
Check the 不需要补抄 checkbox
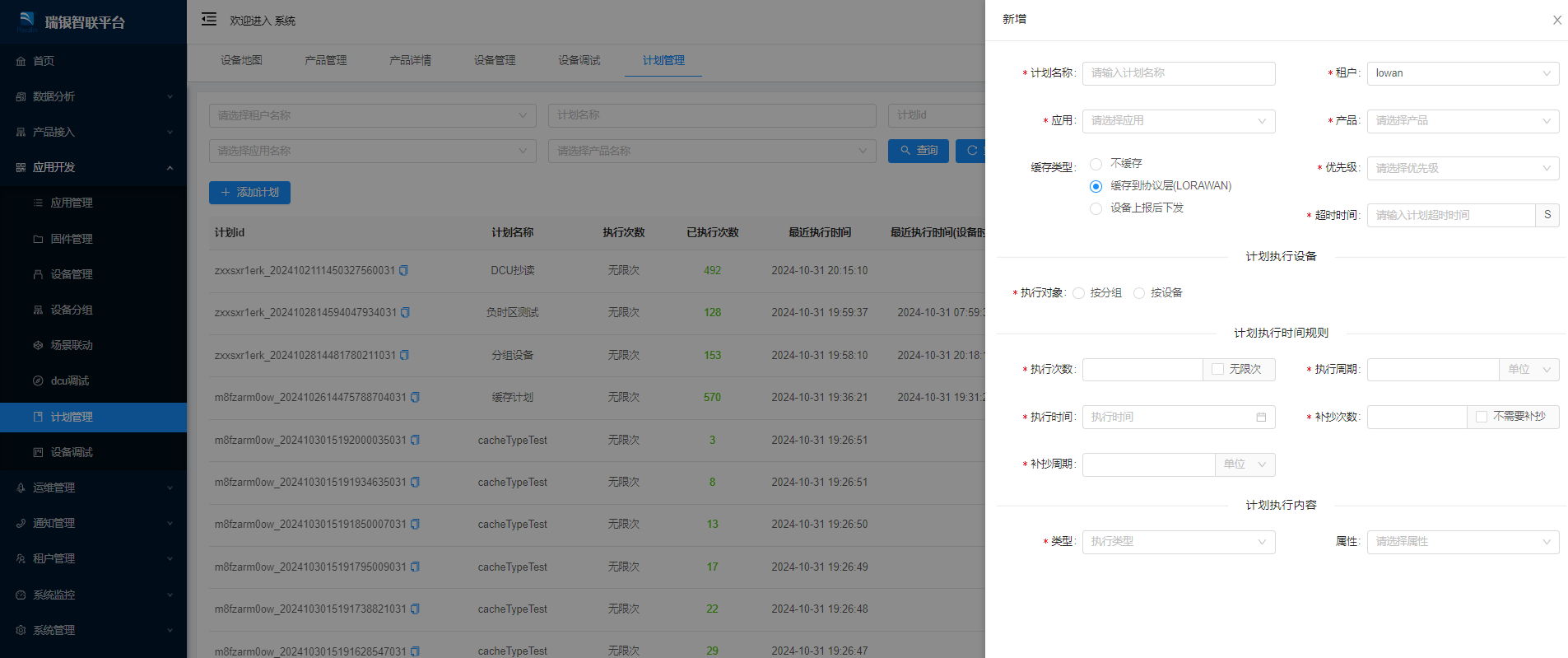pyautogui.click(x=1482, y=417)
